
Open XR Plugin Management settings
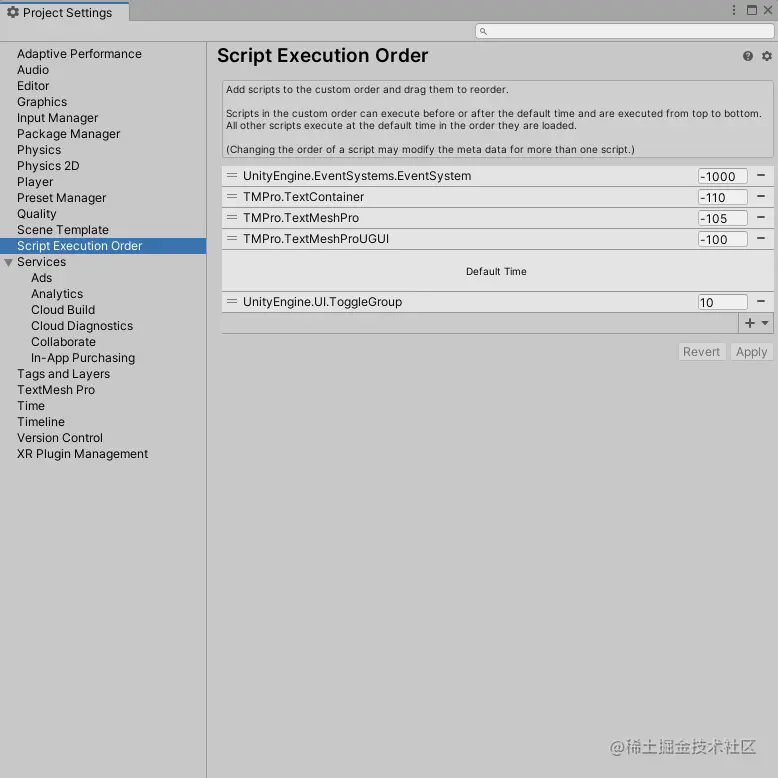click(x=82, y=454)
